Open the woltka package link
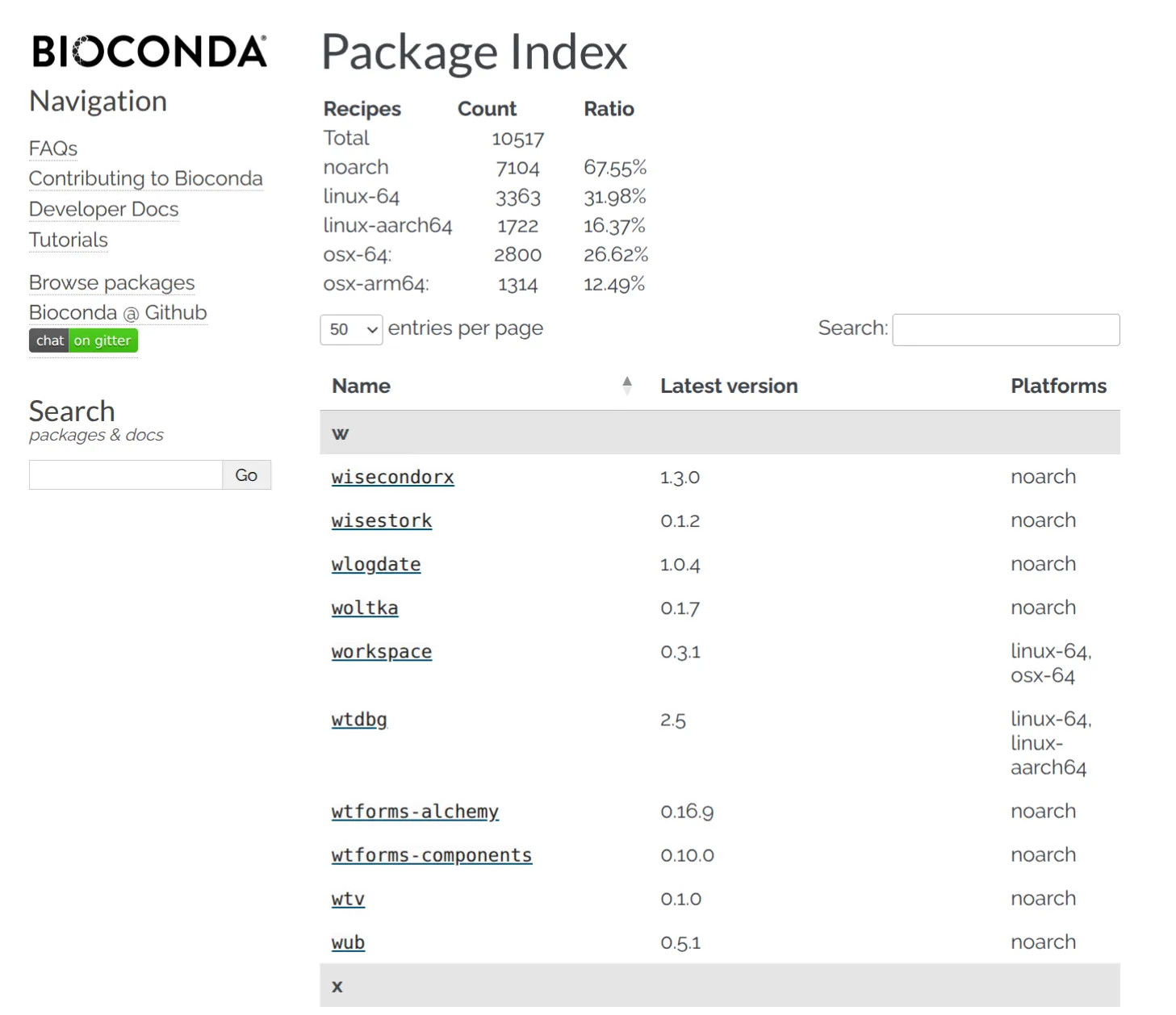Viewport: 1176px width, 1015px height. [365, 608]
